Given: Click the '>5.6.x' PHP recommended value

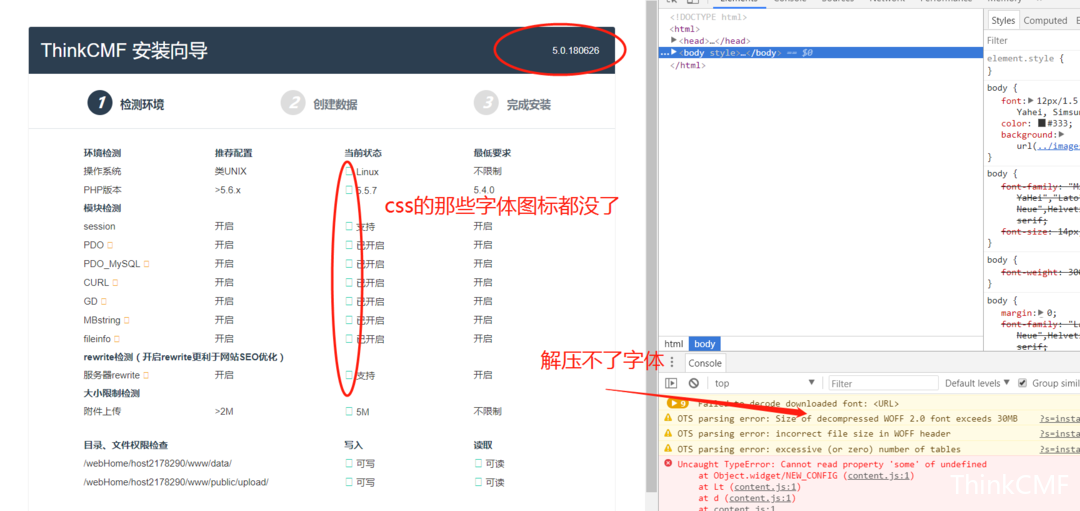Looking at the screenshot, I should click(x=227, y=190).
